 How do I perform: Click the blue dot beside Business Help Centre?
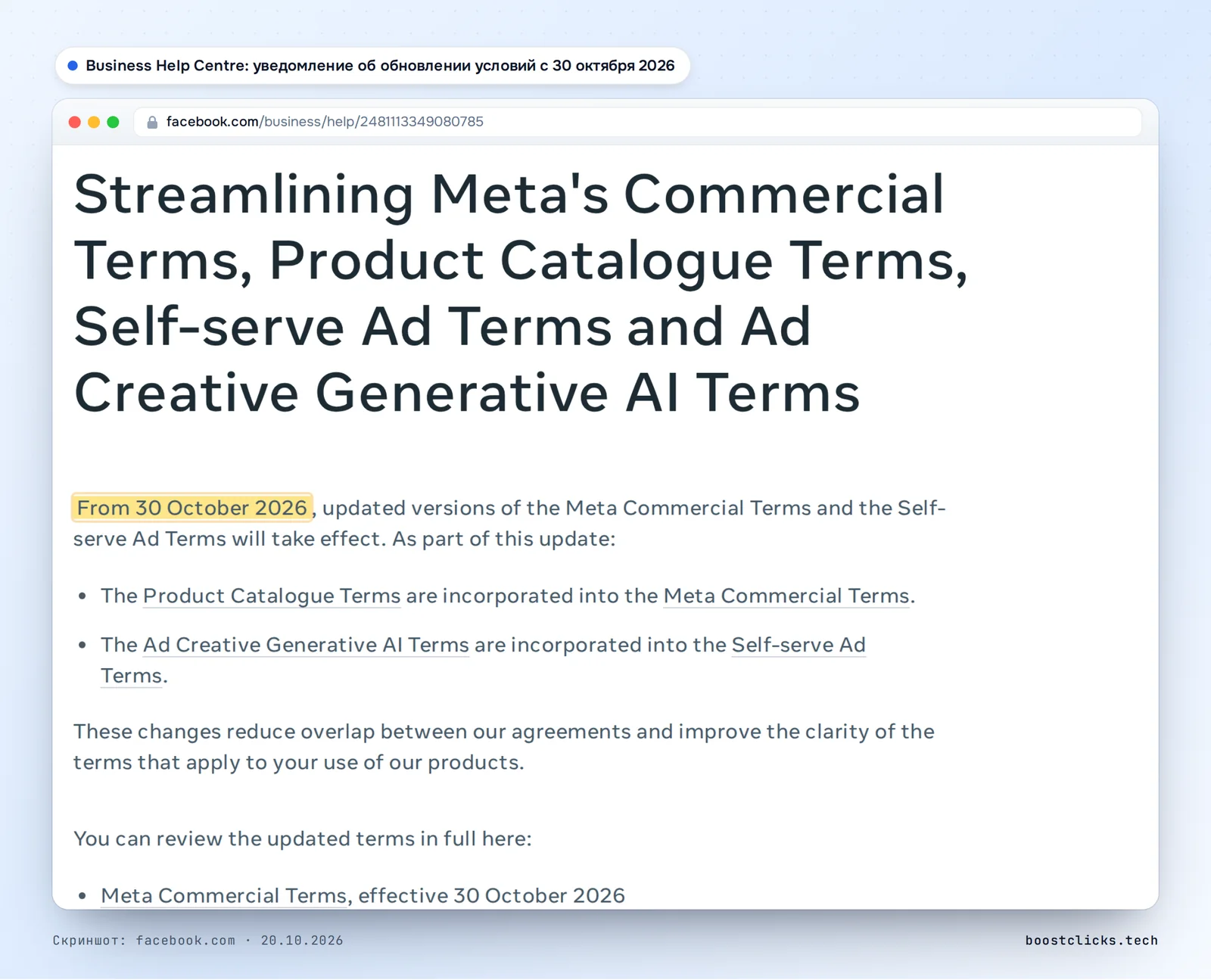point(73,66)
